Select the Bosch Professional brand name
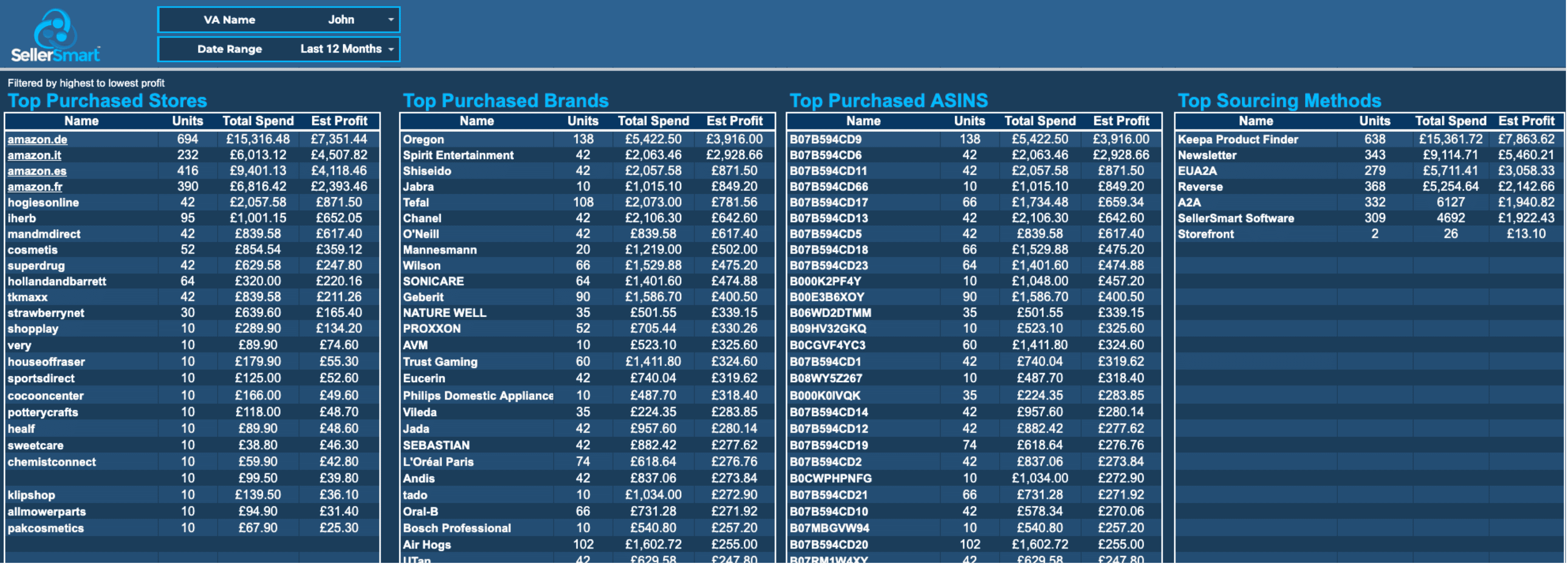 pyautogui.click(x=457, y=528)
